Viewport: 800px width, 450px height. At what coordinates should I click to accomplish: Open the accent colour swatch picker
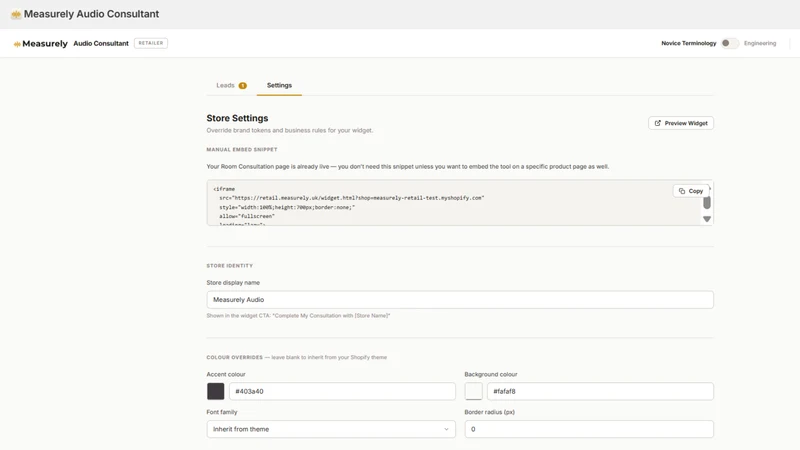click(x=215, y=391)
